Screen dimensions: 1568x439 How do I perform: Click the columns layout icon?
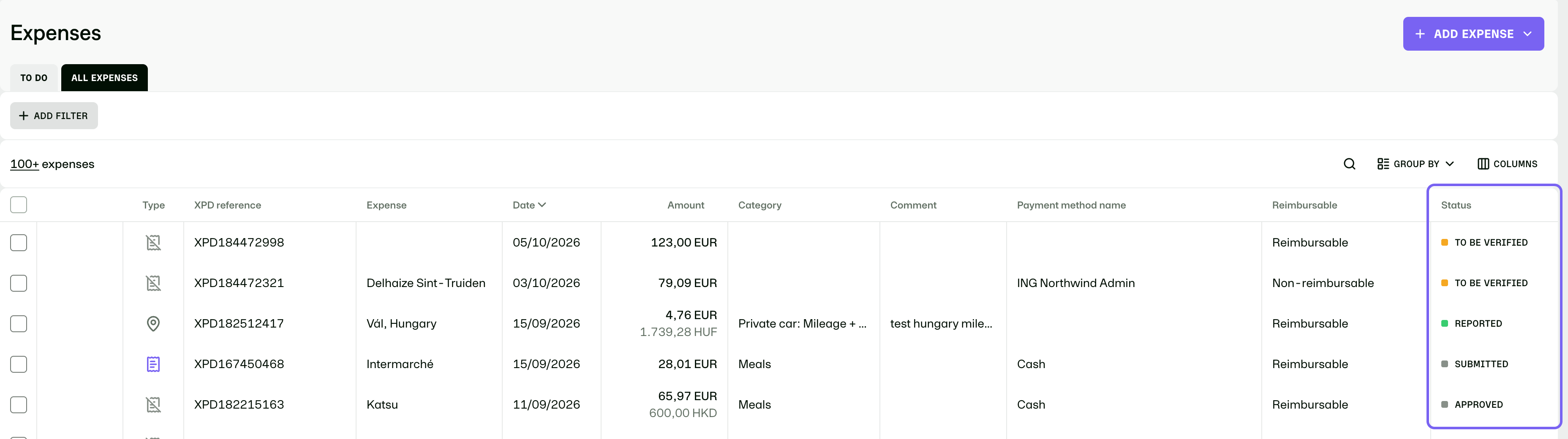(x=1484, y=164)
